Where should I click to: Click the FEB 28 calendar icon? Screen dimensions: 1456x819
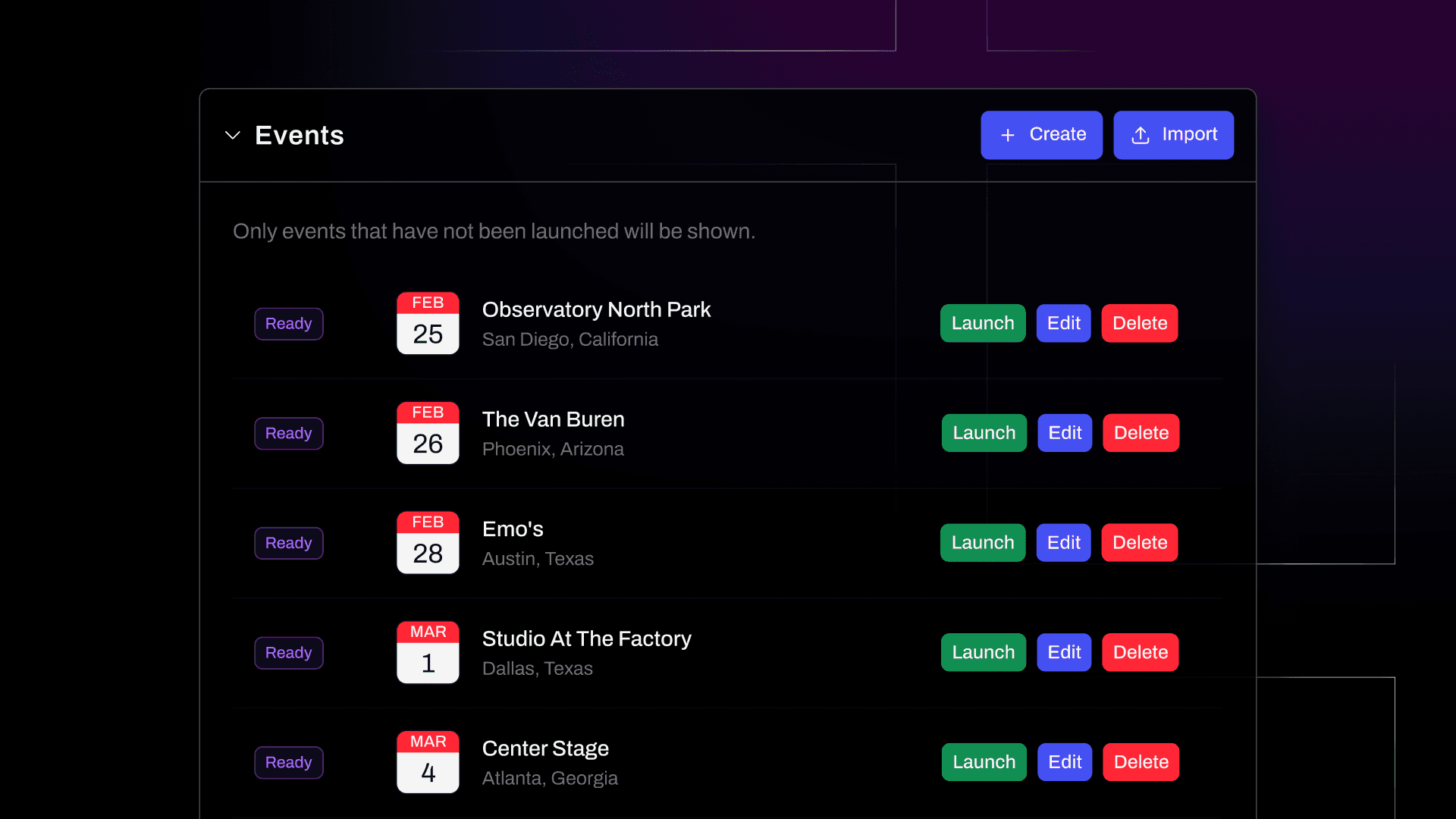[428, 543]
